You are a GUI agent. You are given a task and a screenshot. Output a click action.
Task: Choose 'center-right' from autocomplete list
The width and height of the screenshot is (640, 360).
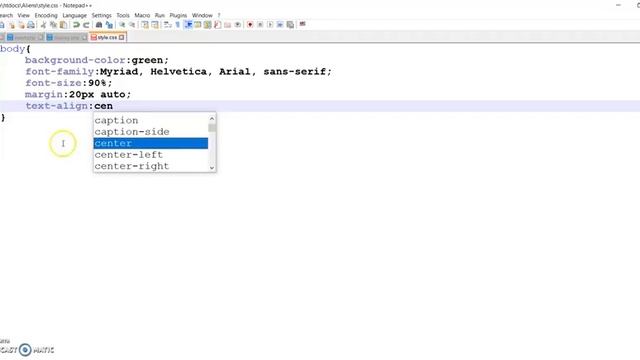(151, 166)
